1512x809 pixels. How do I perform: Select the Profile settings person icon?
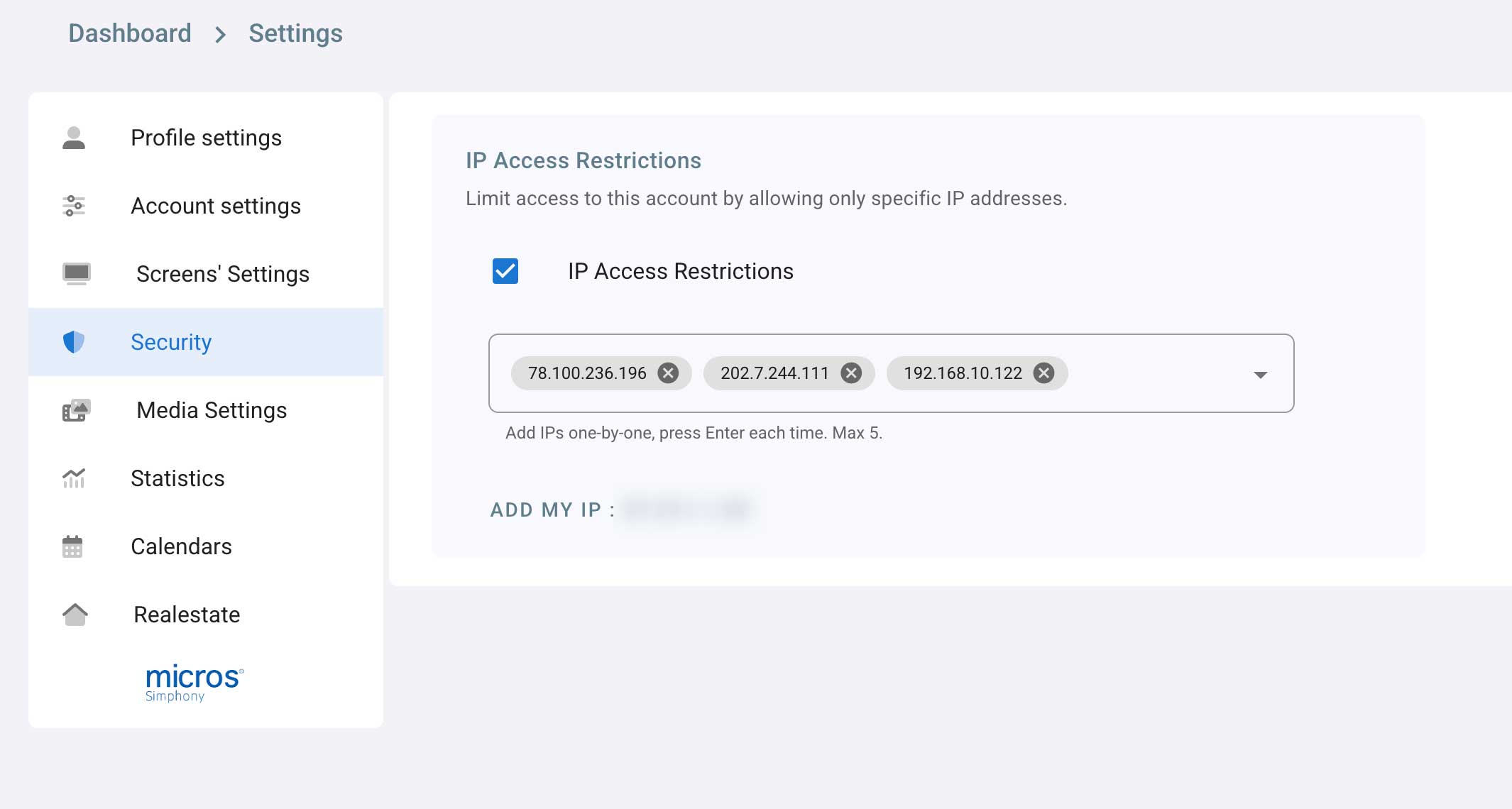point(75,137)
